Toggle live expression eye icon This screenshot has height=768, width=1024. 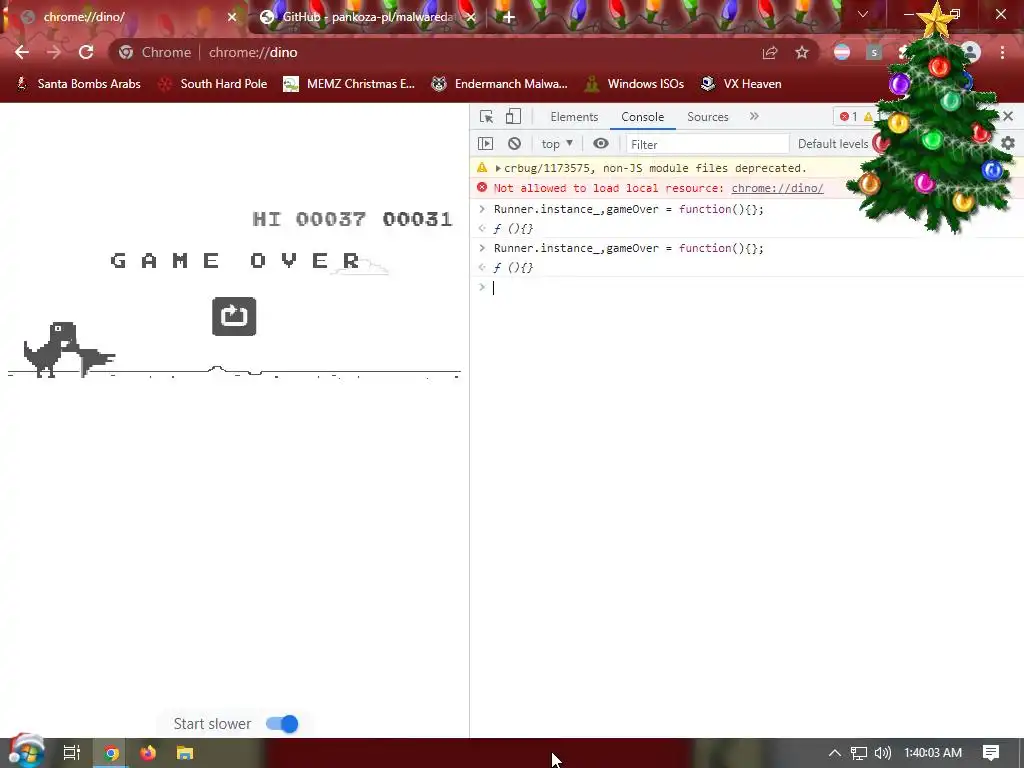pos(601,144)
